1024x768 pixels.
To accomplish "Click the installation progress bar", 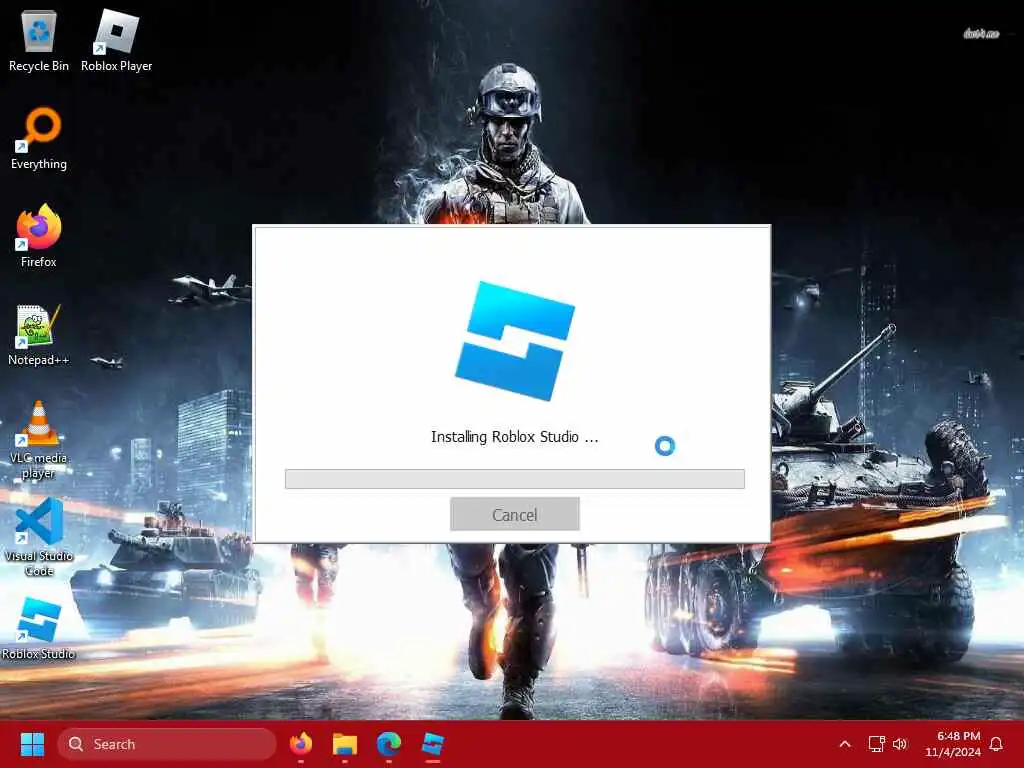I will tap(515, 479).
